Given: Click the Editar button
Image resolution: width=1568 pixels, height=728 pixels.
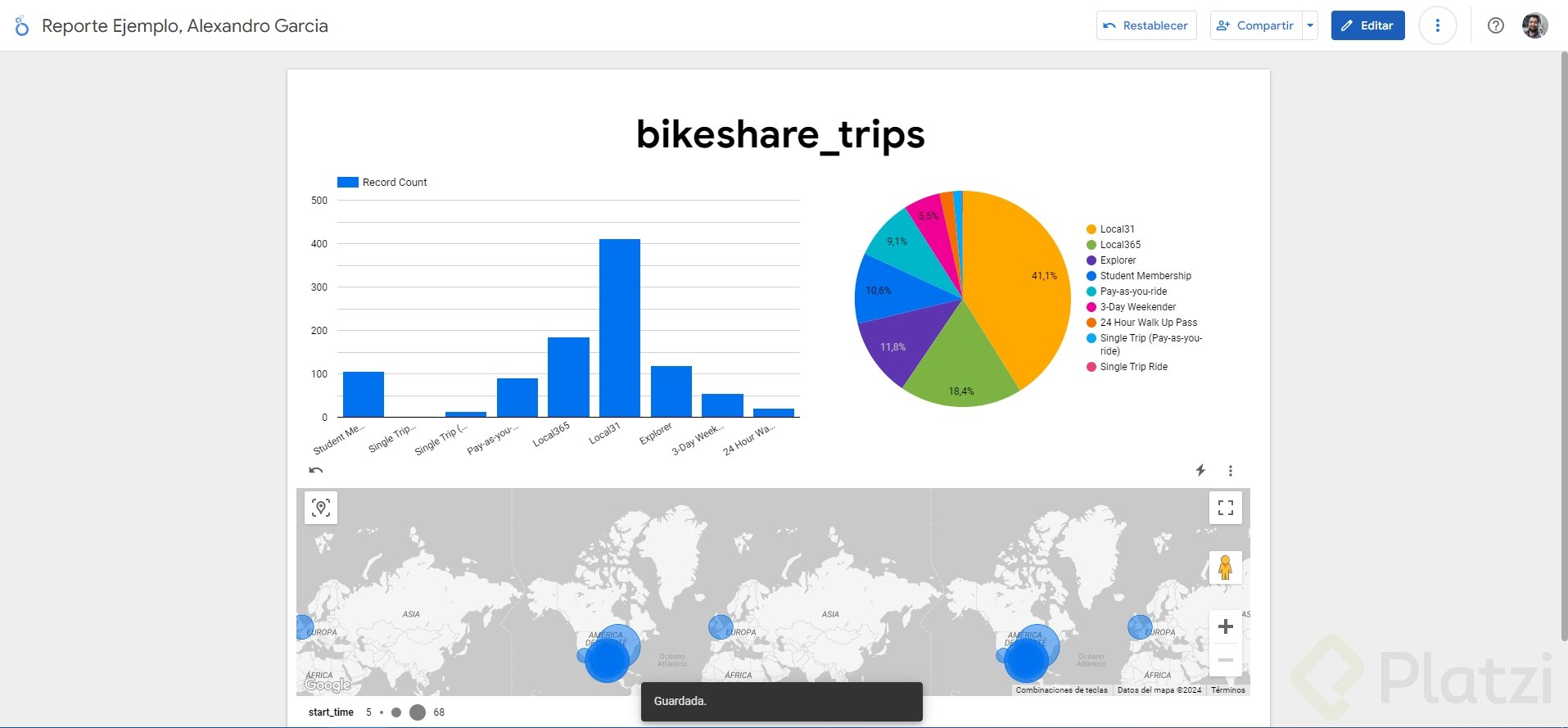Looking at the screenshot, I should (x=1367, y=25).
